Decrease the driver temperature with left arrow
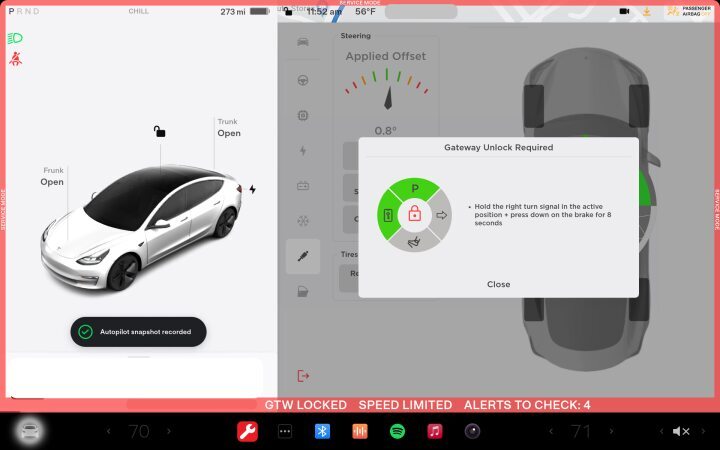The height and width of the screenshot is (450, 720). pyautogui.click(x=108, y=431)
